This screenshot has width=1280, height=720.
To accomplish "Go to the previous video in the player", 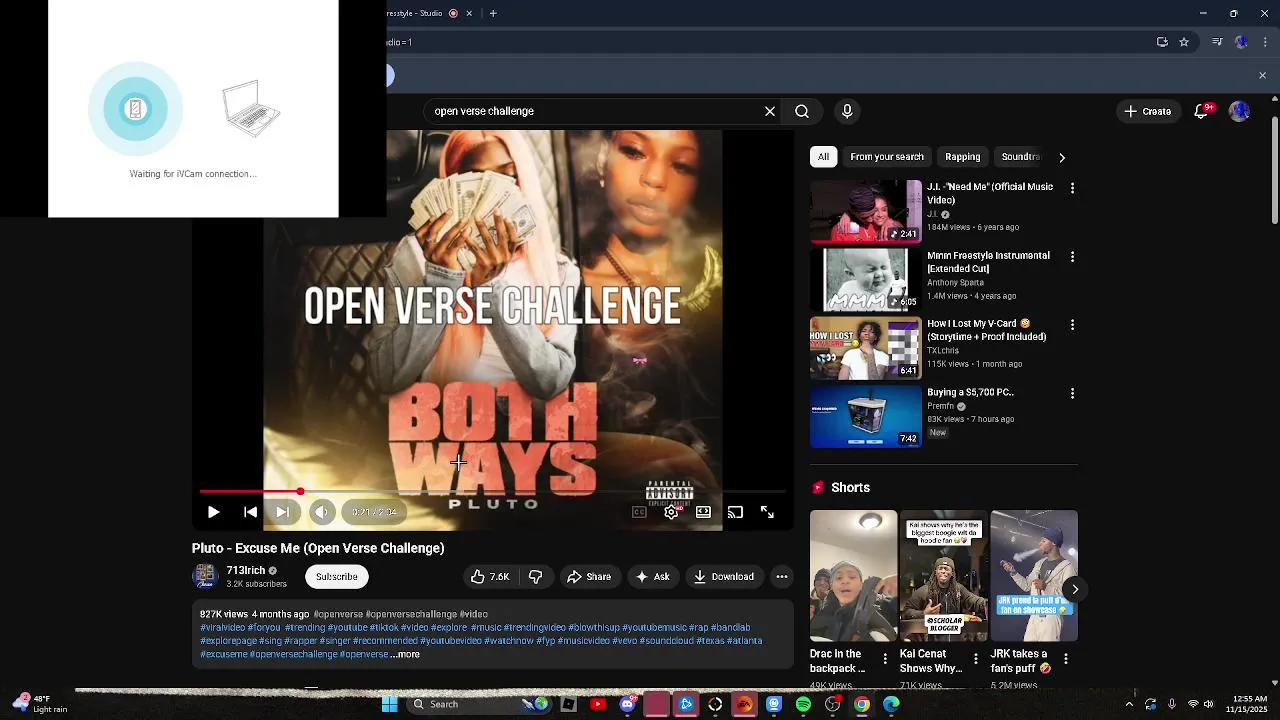I will tap(250, 512).
